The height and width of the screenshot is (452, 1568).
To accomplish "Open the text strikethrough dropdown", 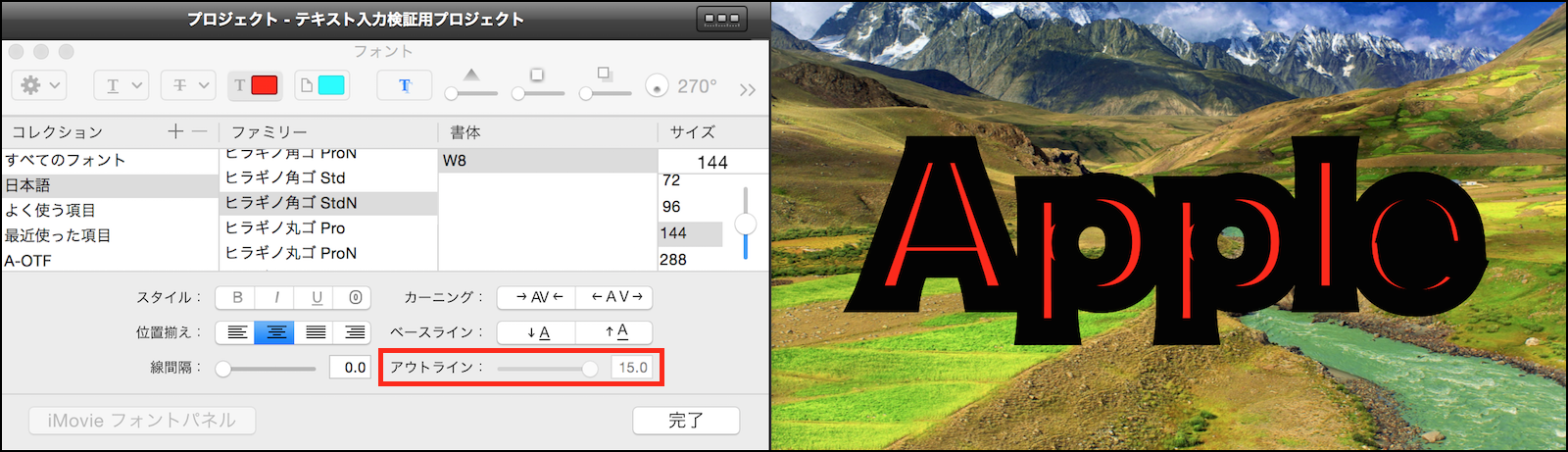I will [x=188, y=85].
